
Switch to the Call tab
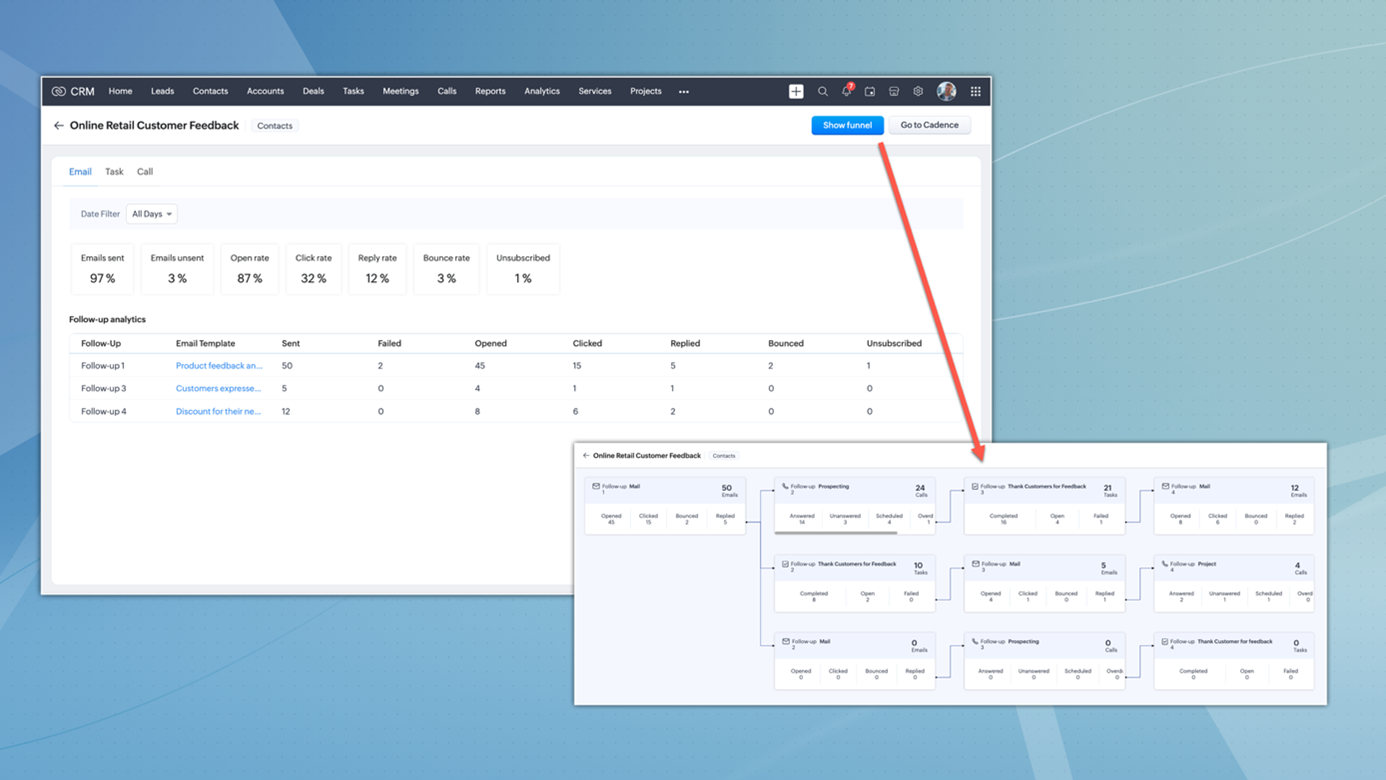coord(145,172)
